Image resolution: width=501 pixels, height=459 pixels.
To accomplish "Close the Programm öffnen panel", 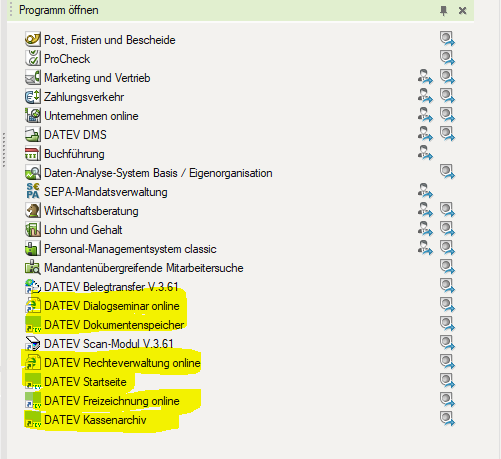I will 462,11.
